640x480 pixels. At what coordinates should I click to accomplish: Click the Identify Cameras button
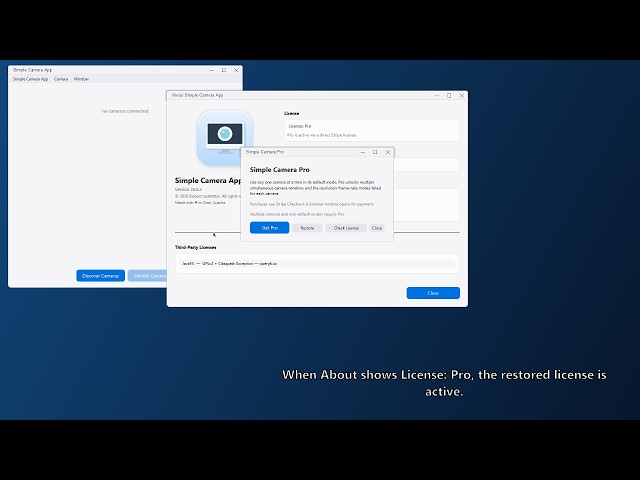(x=147, y=276)
